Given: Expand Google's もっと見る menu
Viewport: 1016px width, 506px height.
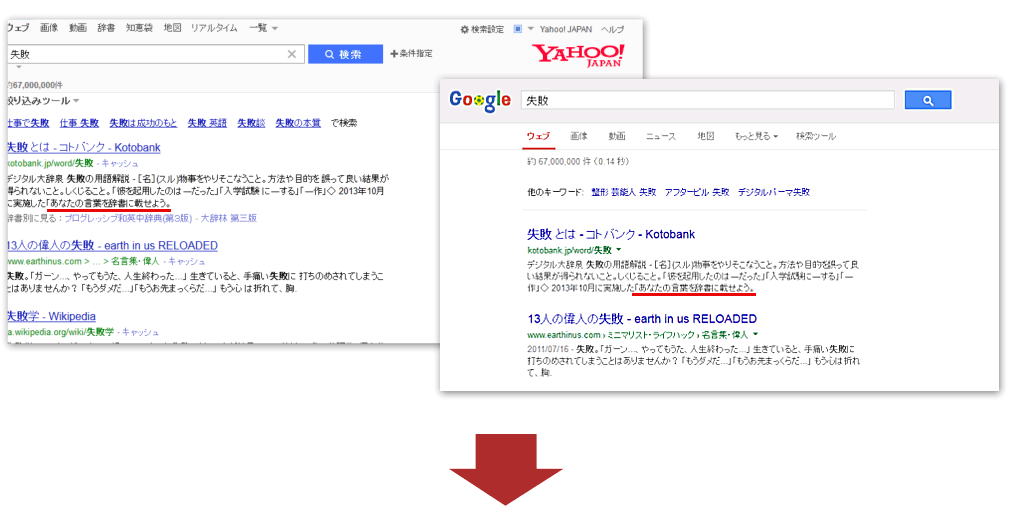Looking at the screenshot, I should (x=756, y=136).
